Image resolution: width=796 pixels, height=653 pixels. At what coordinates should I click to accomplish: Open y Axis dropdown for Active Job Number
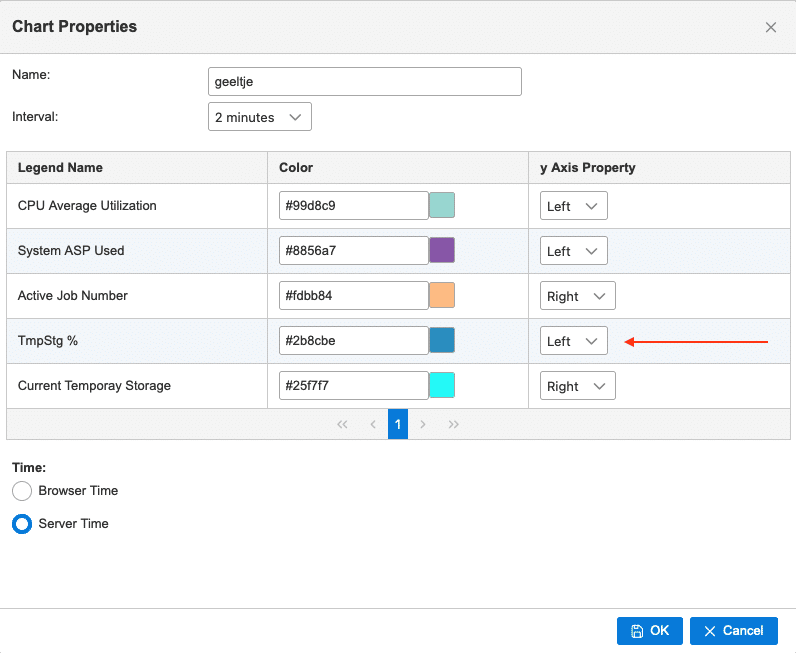tap(578, 296)
